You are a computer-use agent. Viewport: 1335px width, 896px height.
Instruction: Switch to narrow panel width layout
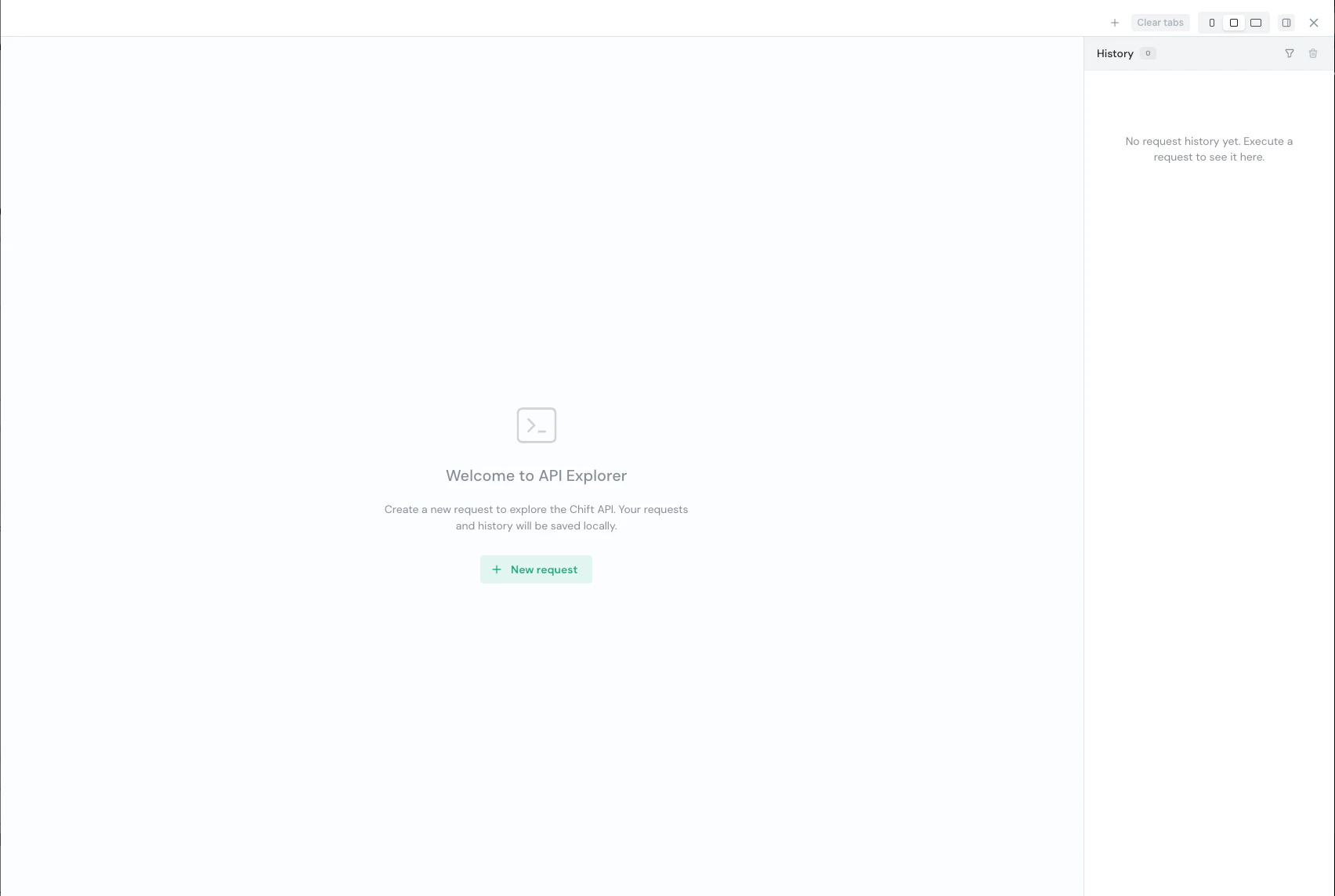click(x=1212, y=23)
